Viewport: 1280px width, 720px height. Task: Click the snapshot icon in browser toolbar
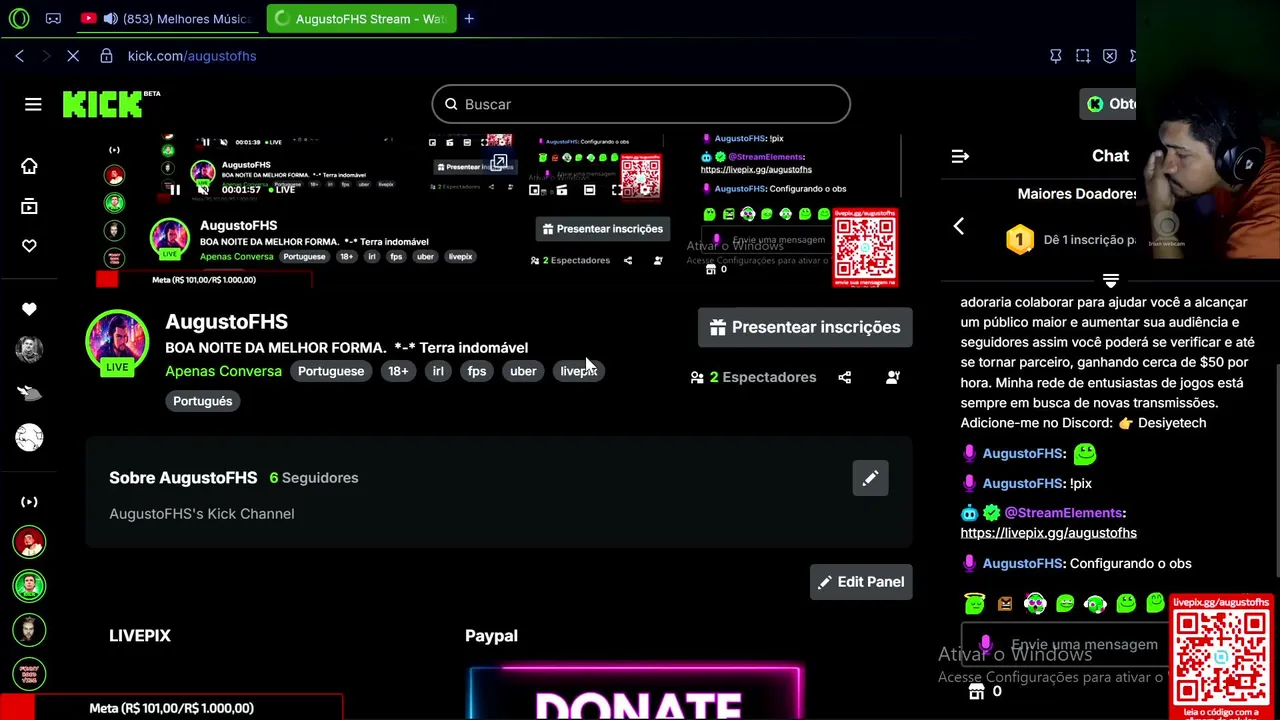(1083, 56)
